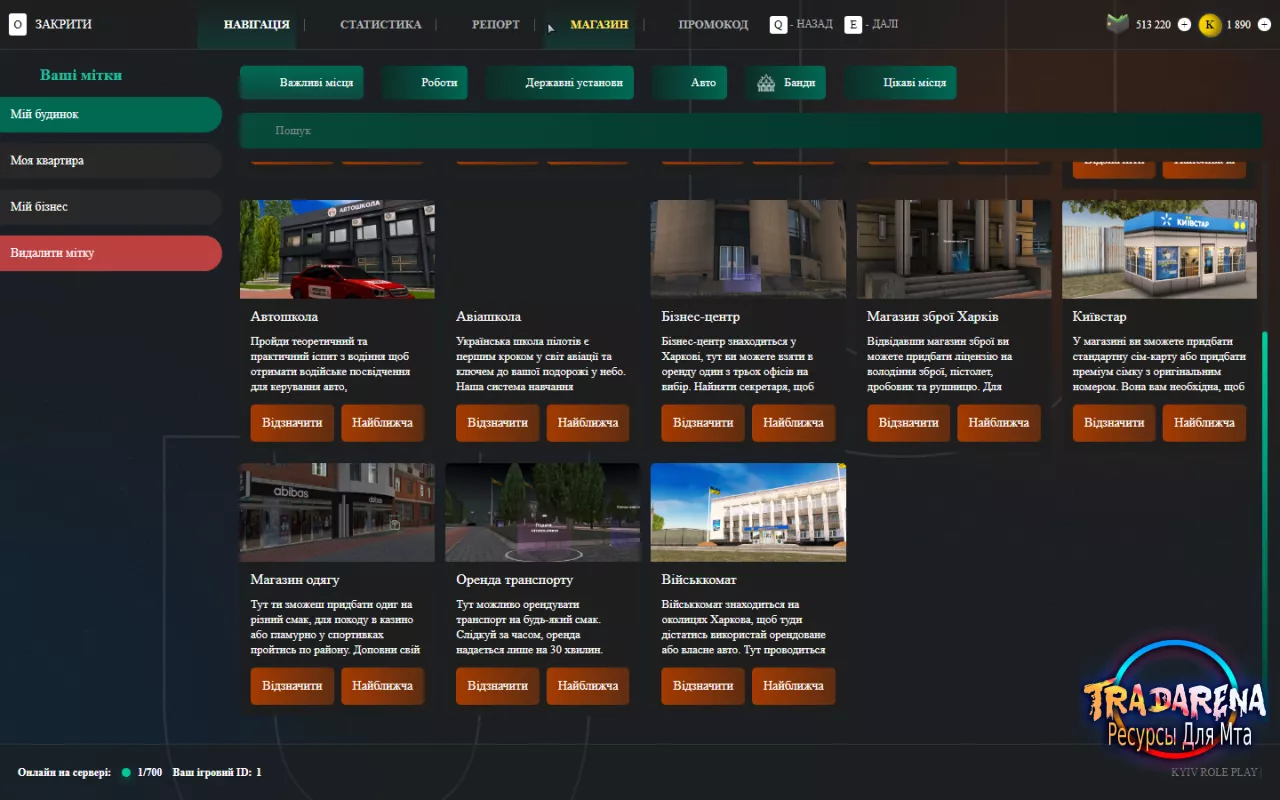Click the O key icon beside ЗАКРИТИ
Viewport: 1280px width, 800px height.
(x=17, y=25)
